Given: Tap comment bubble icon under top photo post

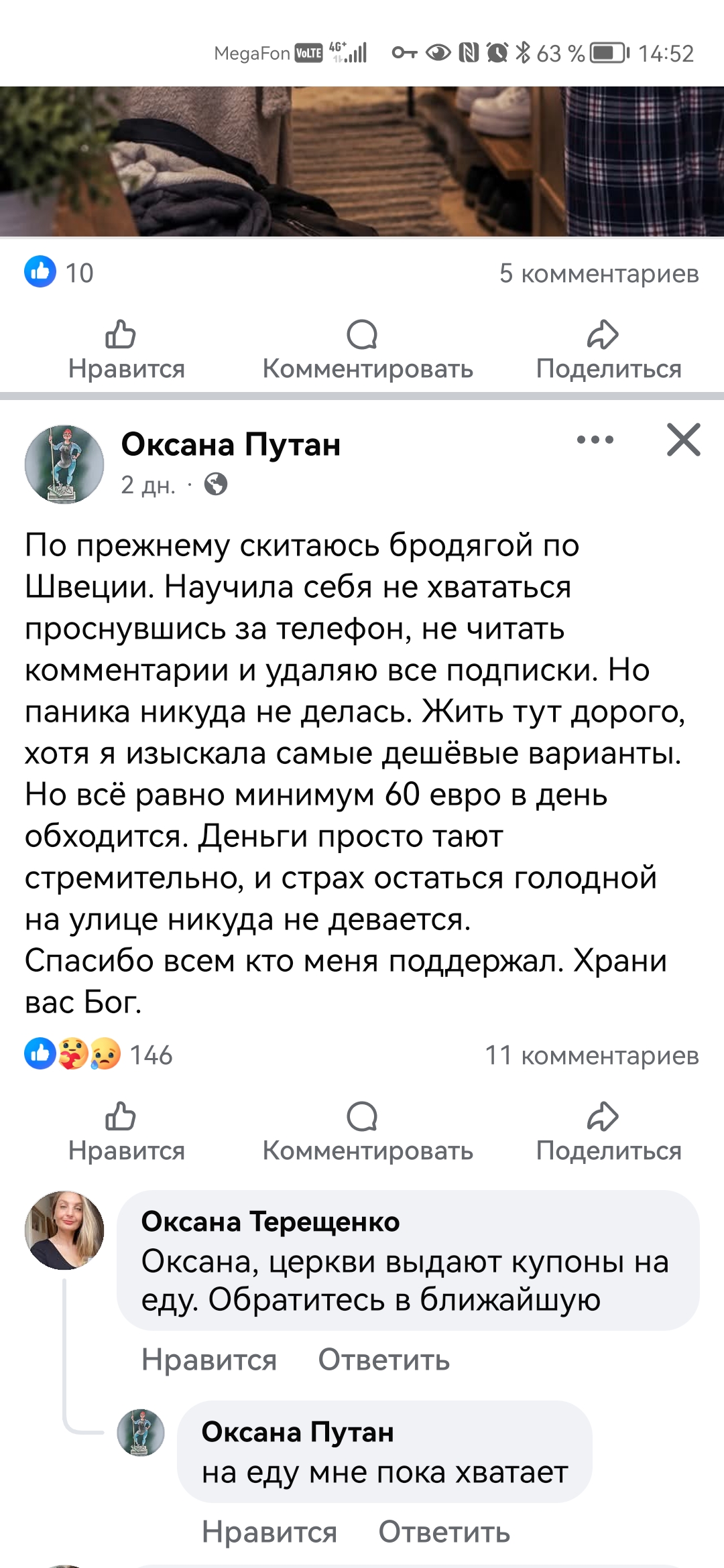Looking at the screenshot, I should (x=362, y=334).
